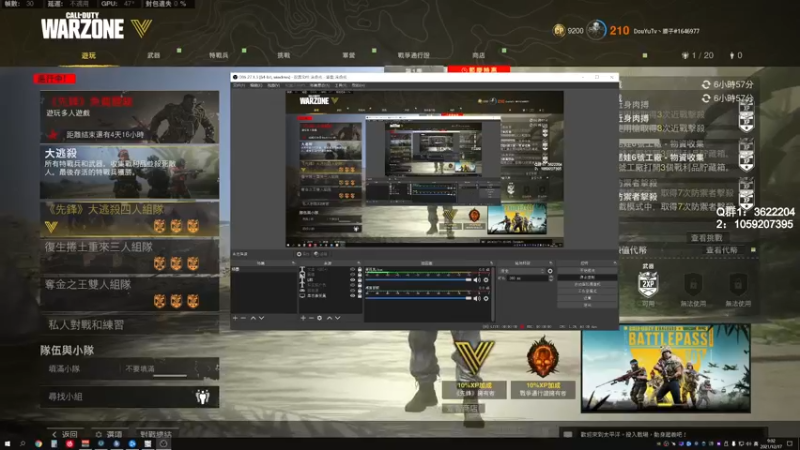The width and height of the screenshot is (800, 450).
Task: Click the find squad people icon
Action: click(203, 396)
